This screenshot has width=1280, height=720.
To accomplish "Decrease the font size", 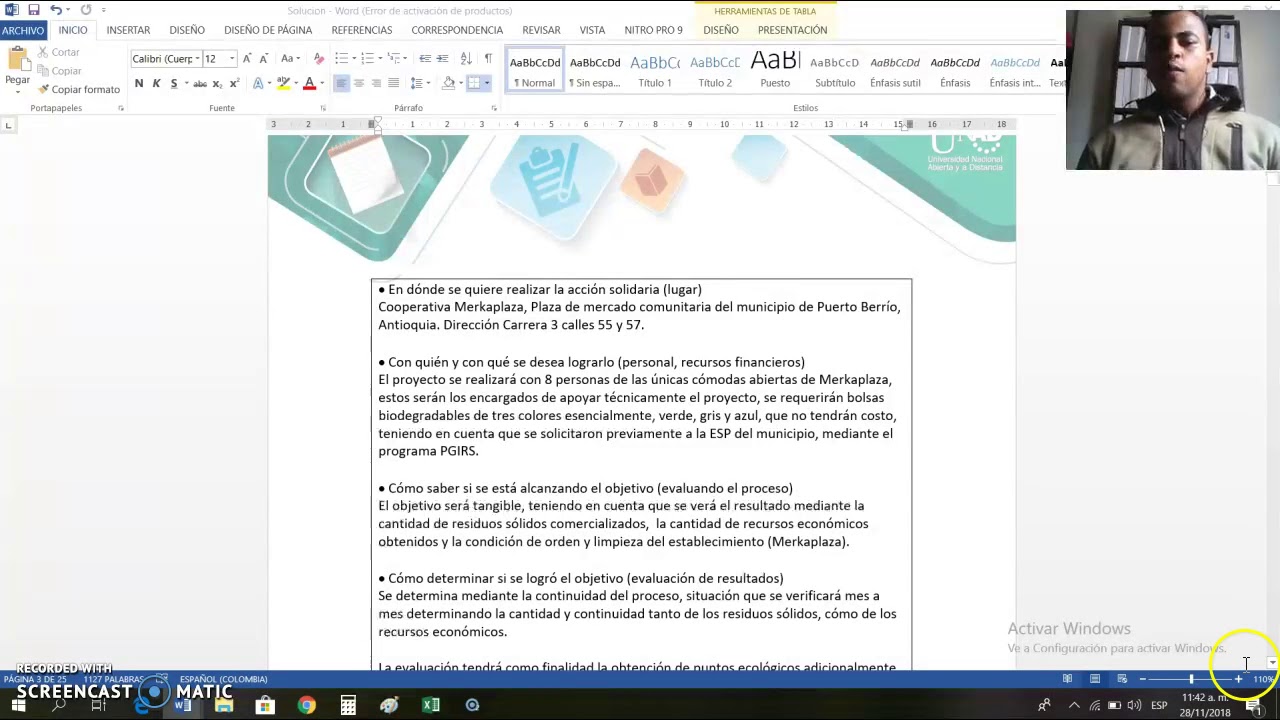I will (262, 59).
